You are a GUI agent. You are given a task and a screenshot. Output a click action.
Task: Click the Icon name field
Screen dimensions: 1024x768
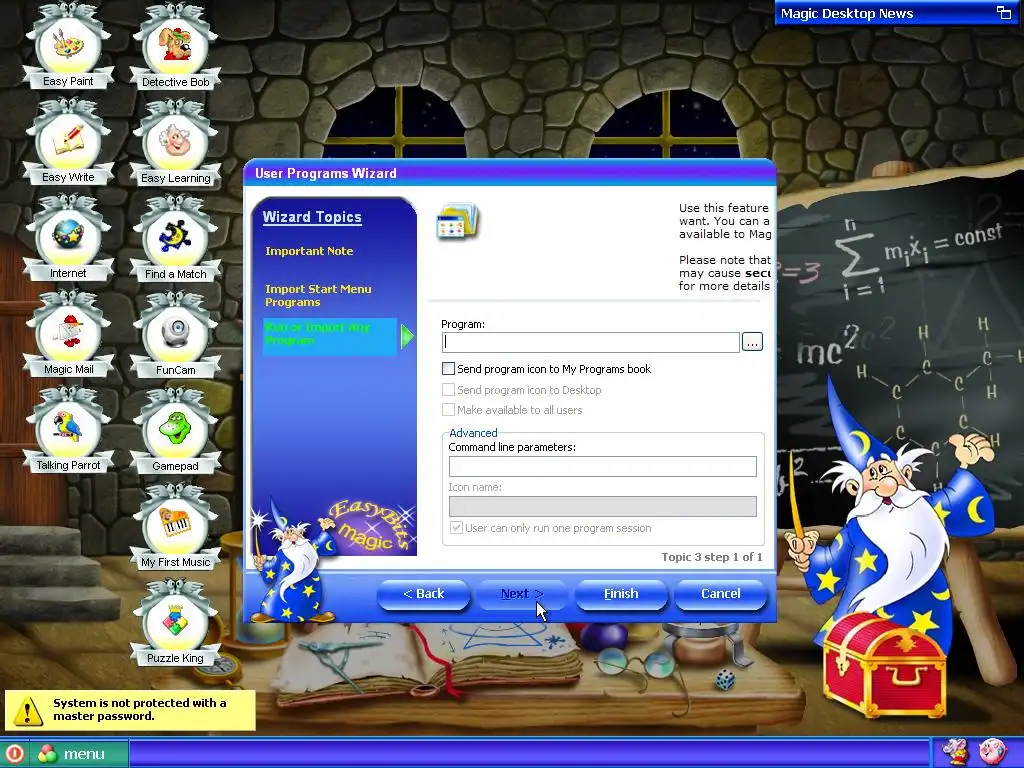click(x=603, y=506)
